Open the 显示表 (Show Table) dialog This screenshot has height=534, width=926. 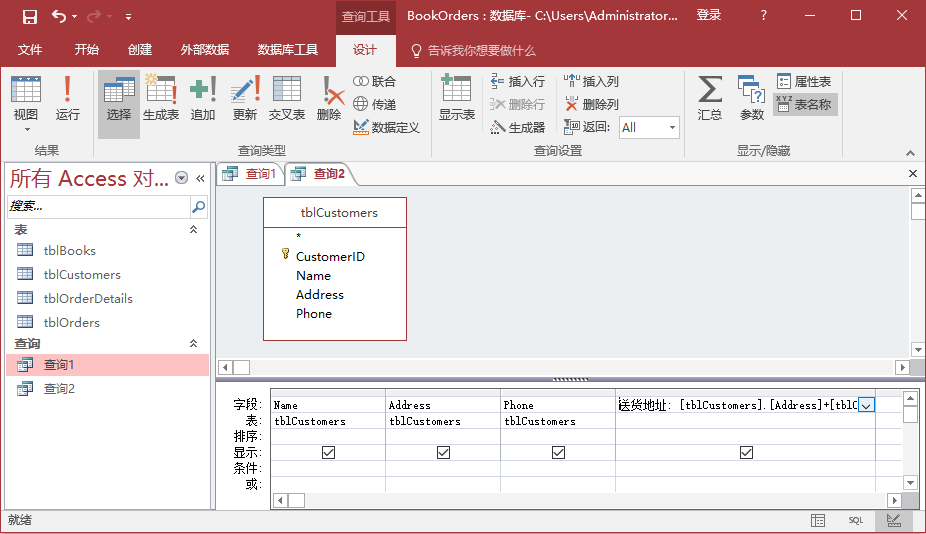(457, 99)
